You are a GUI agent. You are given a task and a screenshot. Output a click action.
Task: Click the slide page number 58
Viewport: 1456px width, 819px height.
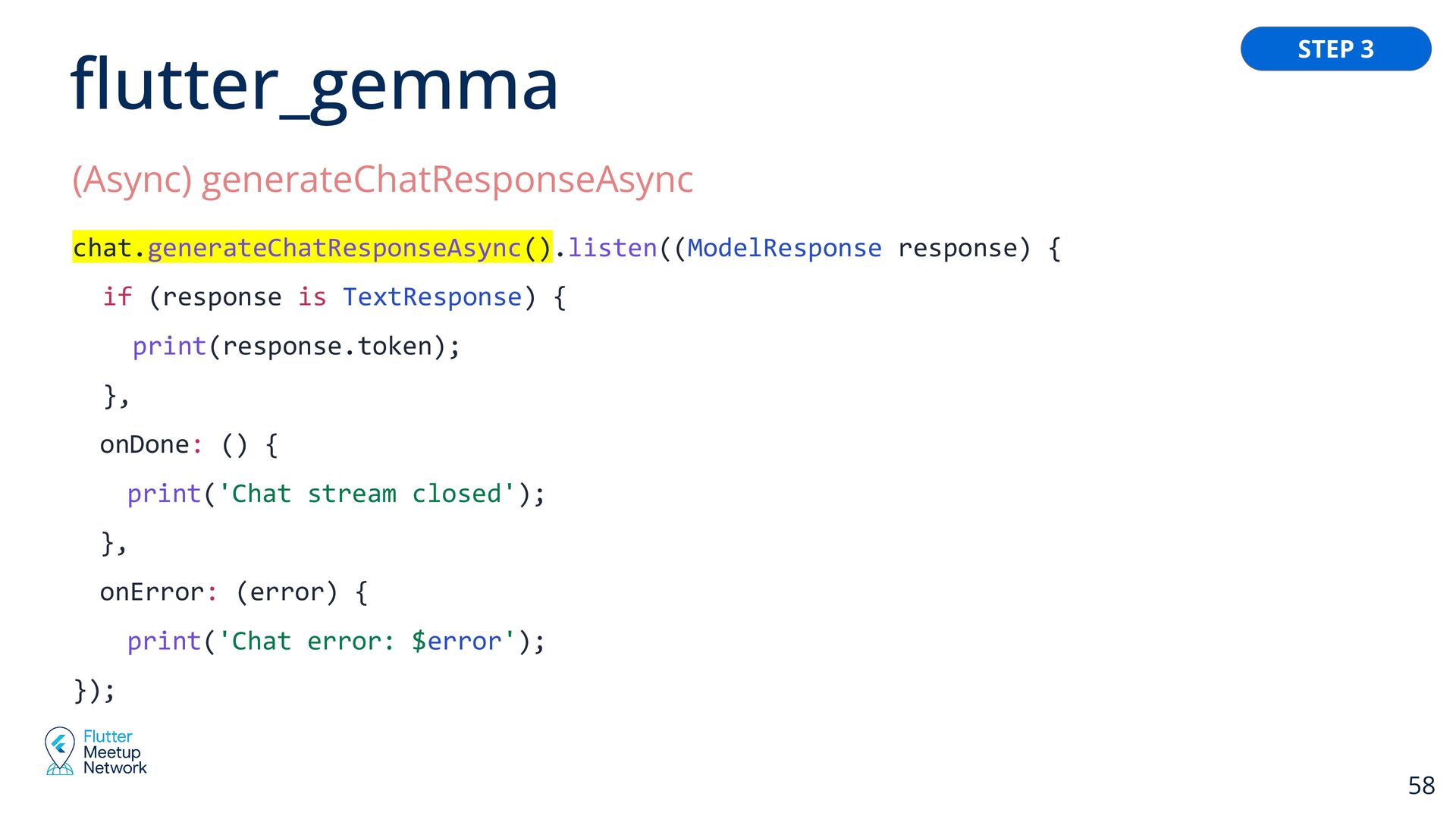[x=1421, y=786]
